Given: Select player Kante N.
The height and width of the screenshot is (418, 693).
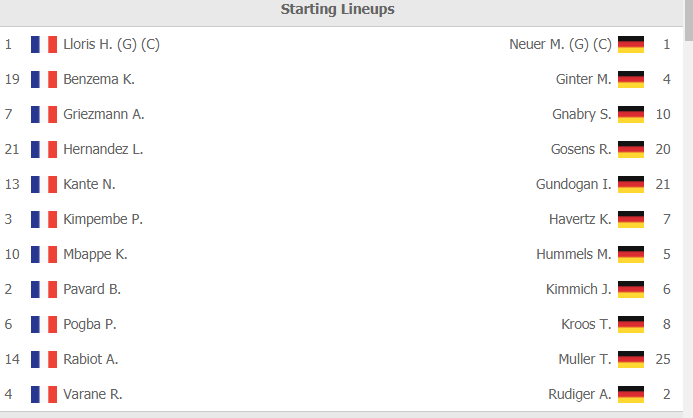Looking at the screenshot, I should (x=89, y=184).
